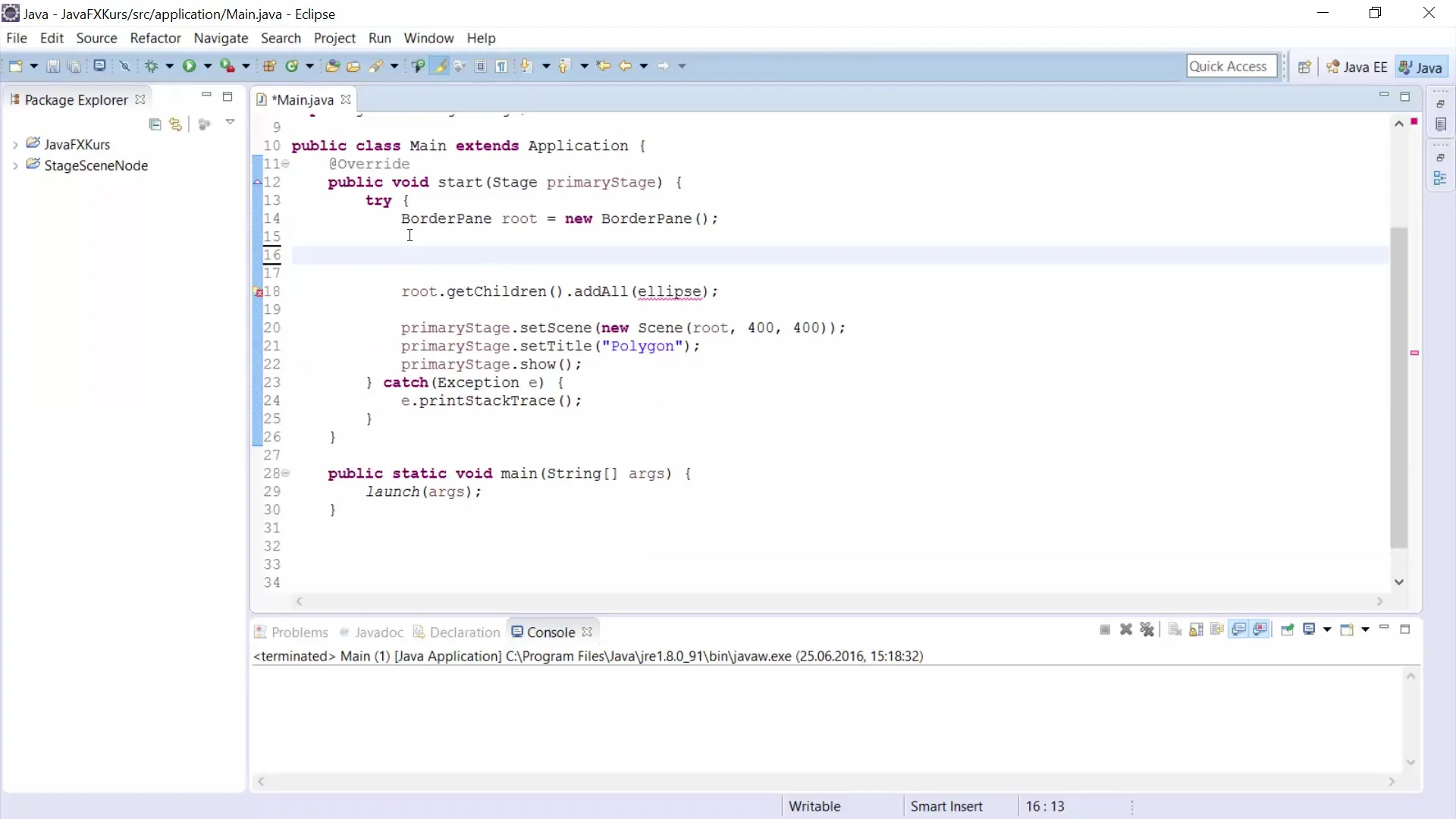The image size is (1456, 819).
Task: Expand the StageSceneNode project tree
Action: [x=15, y=166]
